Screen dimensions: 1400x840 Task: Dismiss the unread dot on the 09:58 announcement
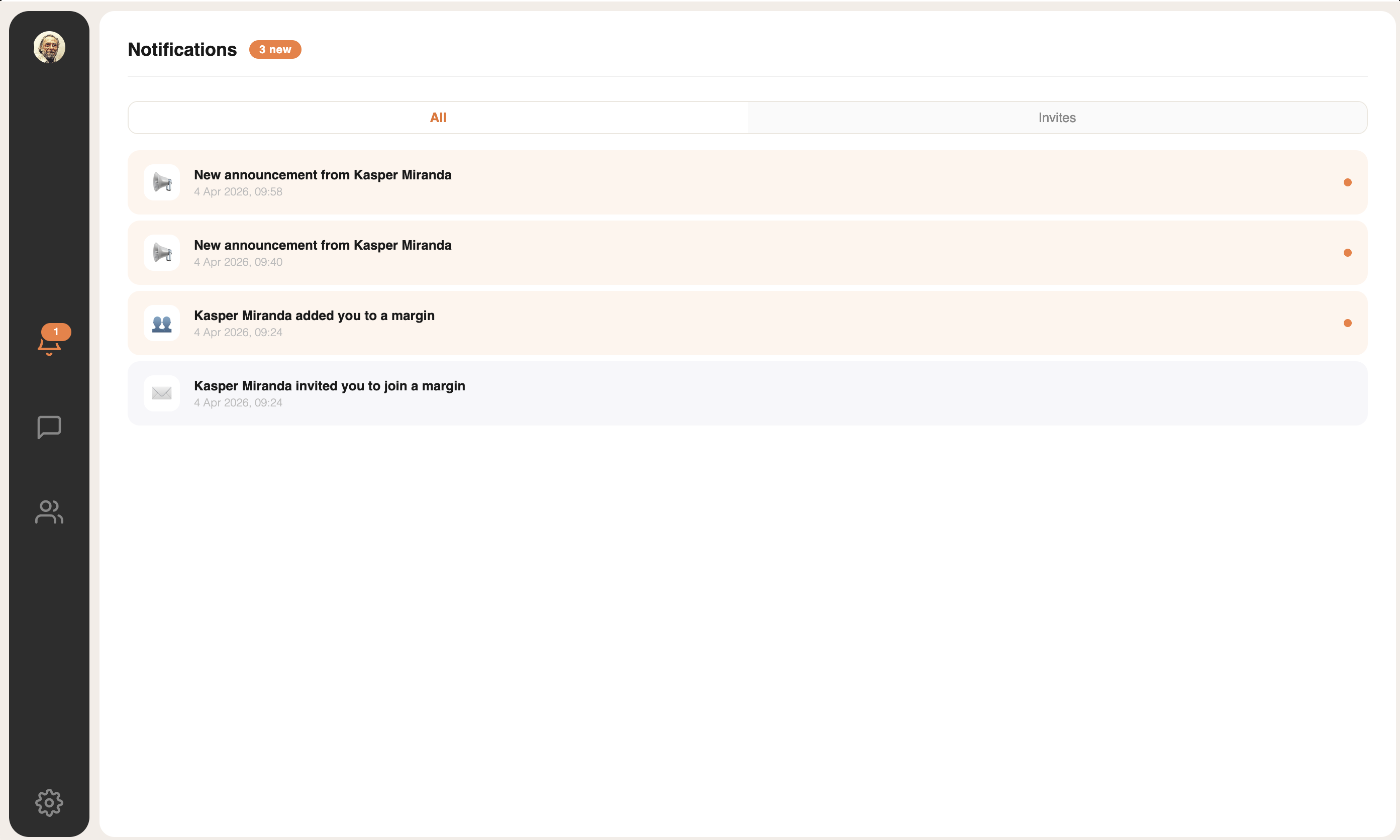coord(1348,182)
